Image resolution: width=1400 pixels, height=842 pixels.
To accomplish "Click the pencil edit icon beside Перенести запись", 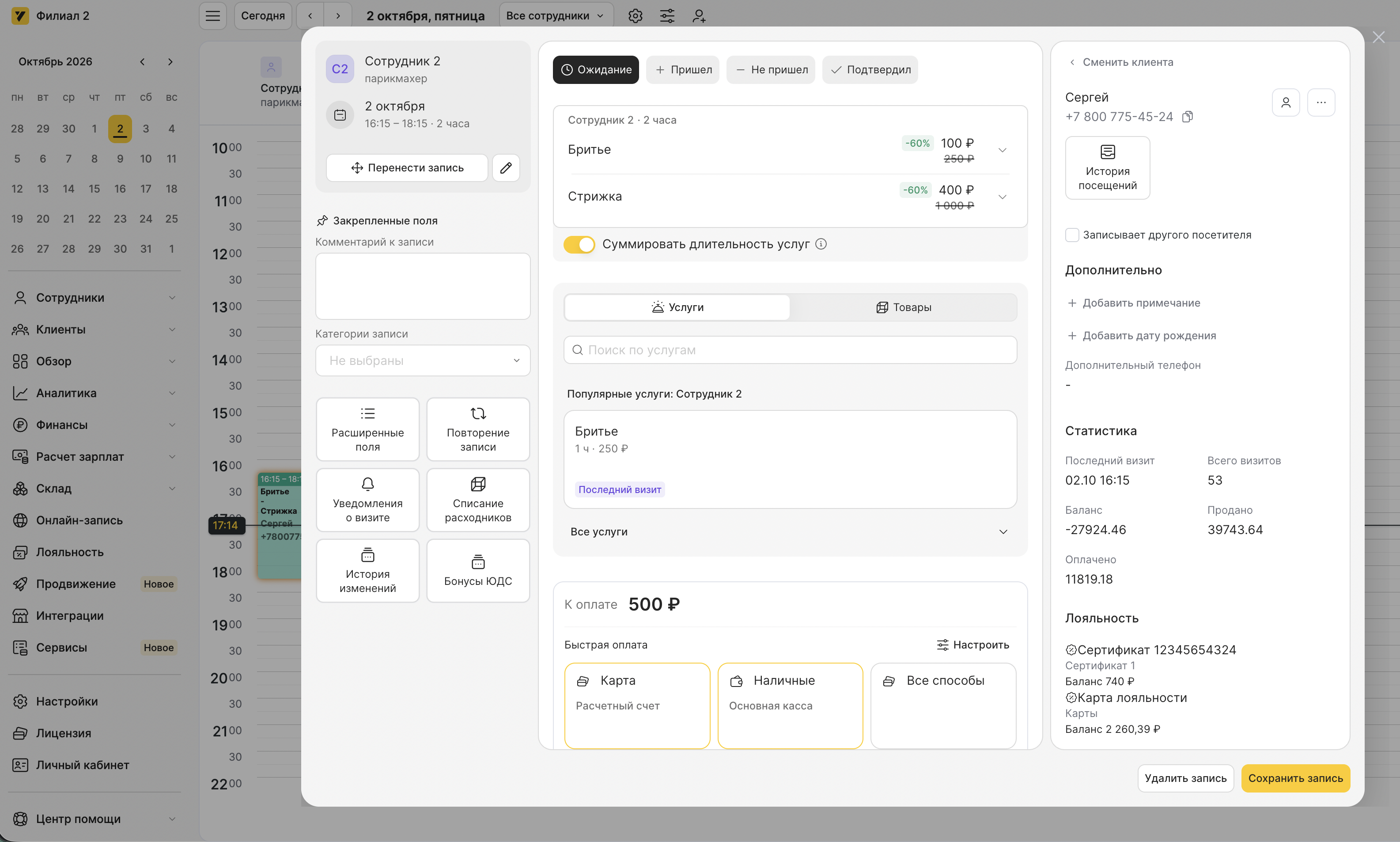I will click(x=505, y=167).
